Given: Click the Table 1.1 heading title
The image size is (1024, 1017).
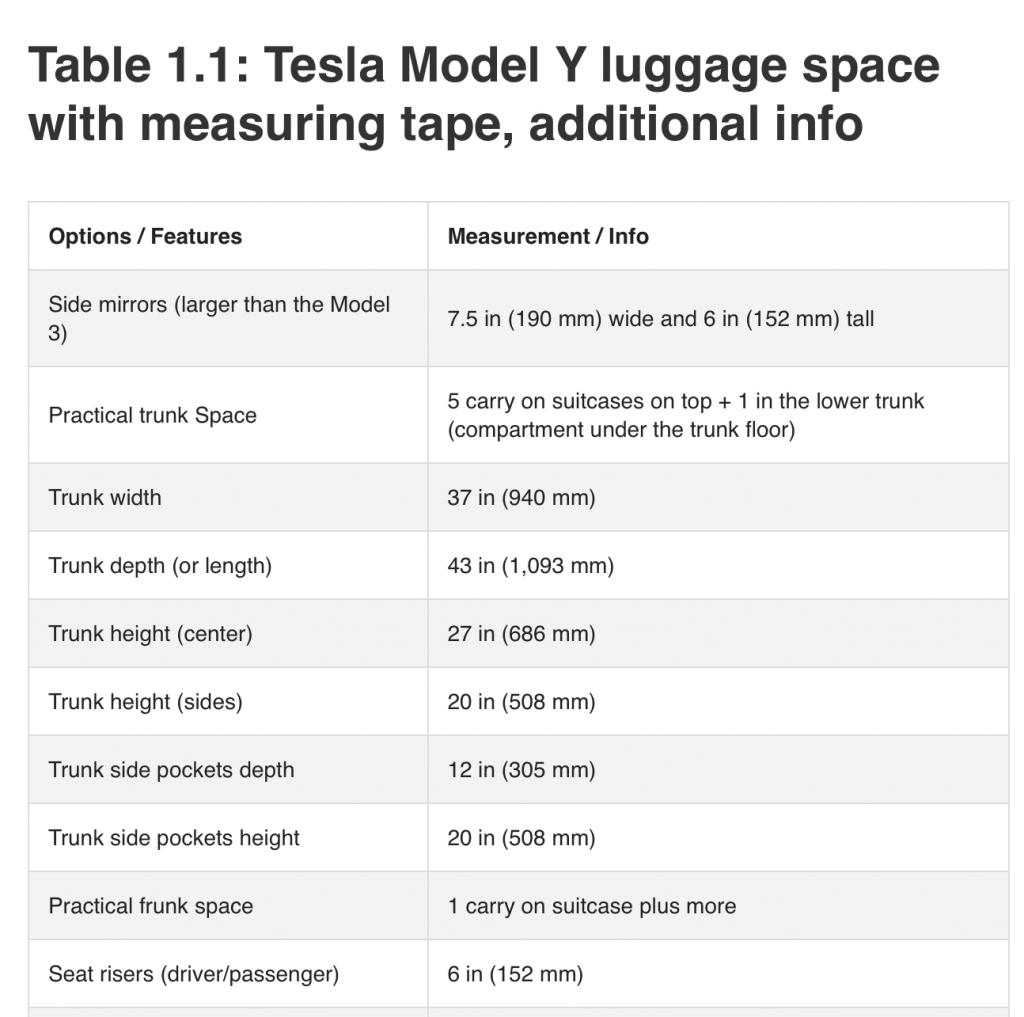Looking at the screenshot, I should click(484, 95).
